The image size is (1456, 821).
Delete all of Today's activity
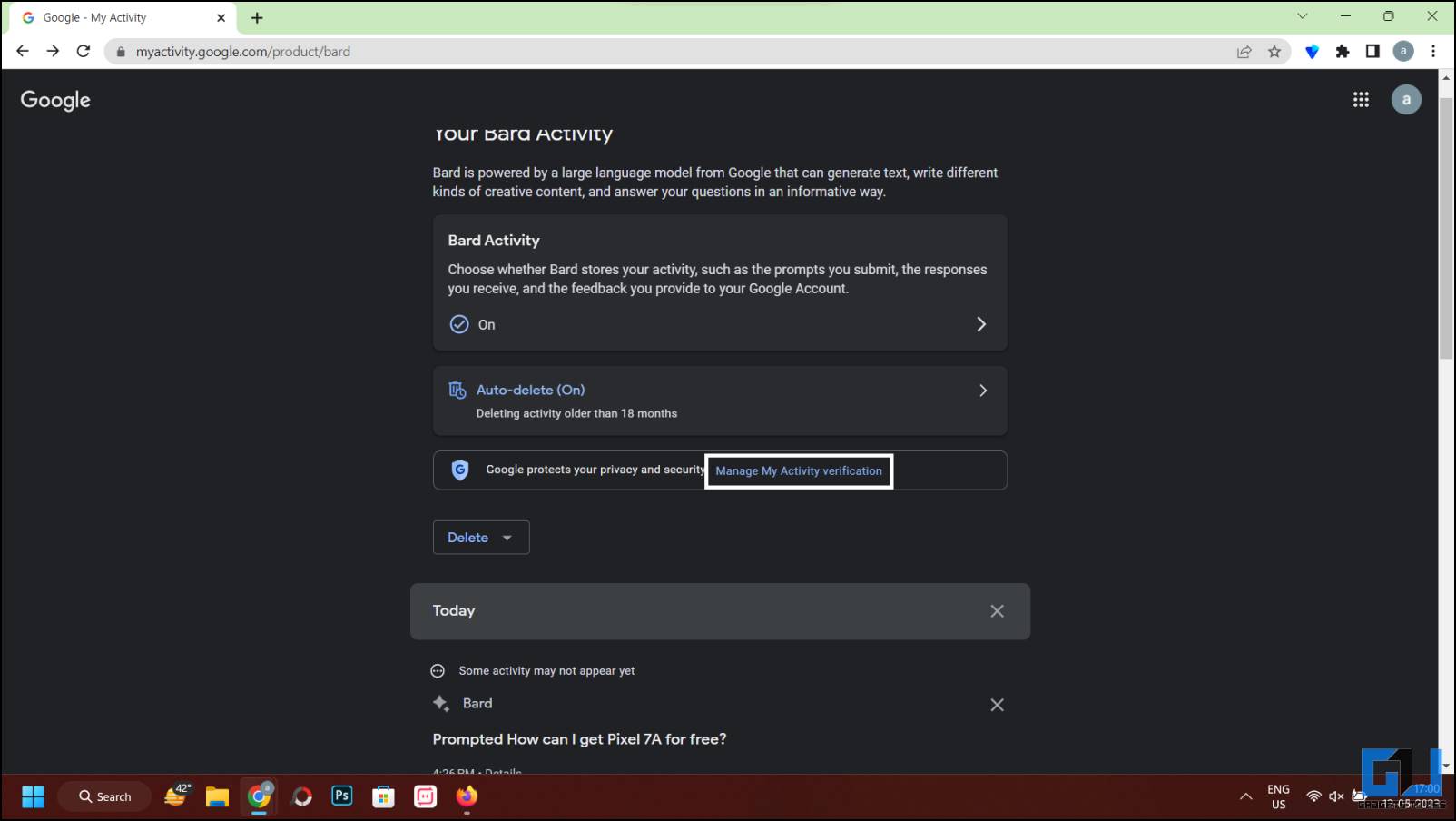(997, 611)
